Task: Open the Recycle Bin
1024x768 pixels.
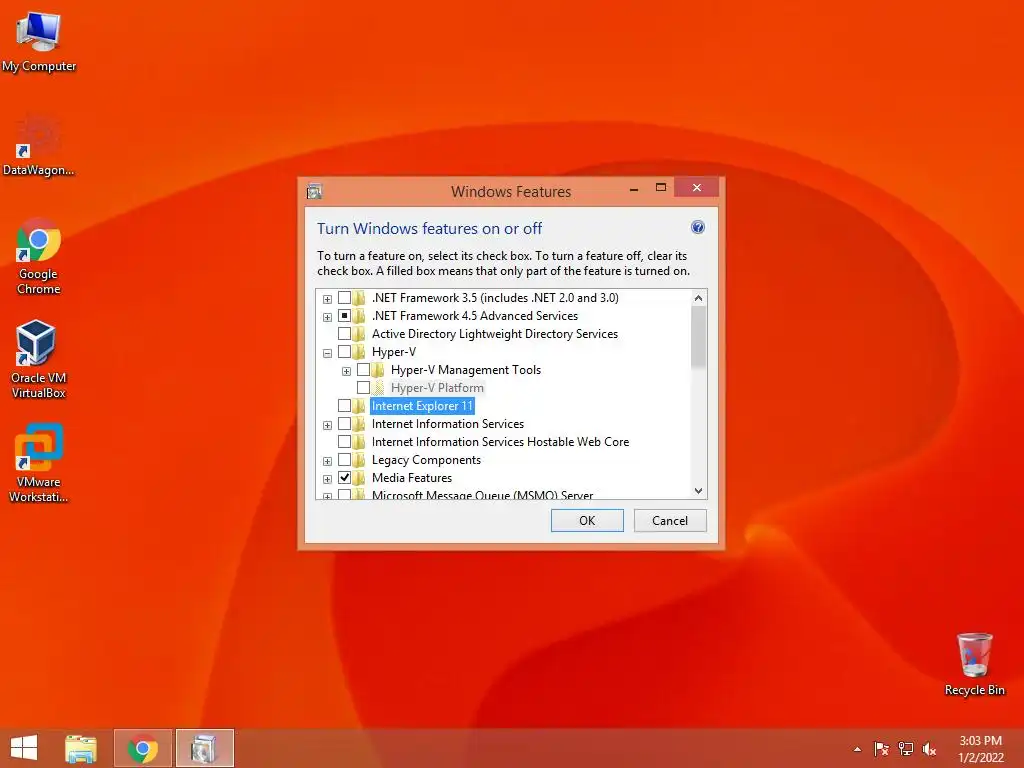Action: pos(974,664)
